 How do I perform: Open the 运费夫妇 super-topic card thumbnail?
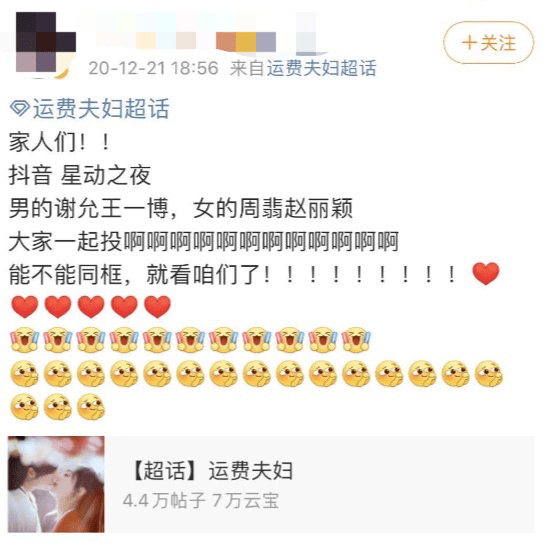point(56,484)
